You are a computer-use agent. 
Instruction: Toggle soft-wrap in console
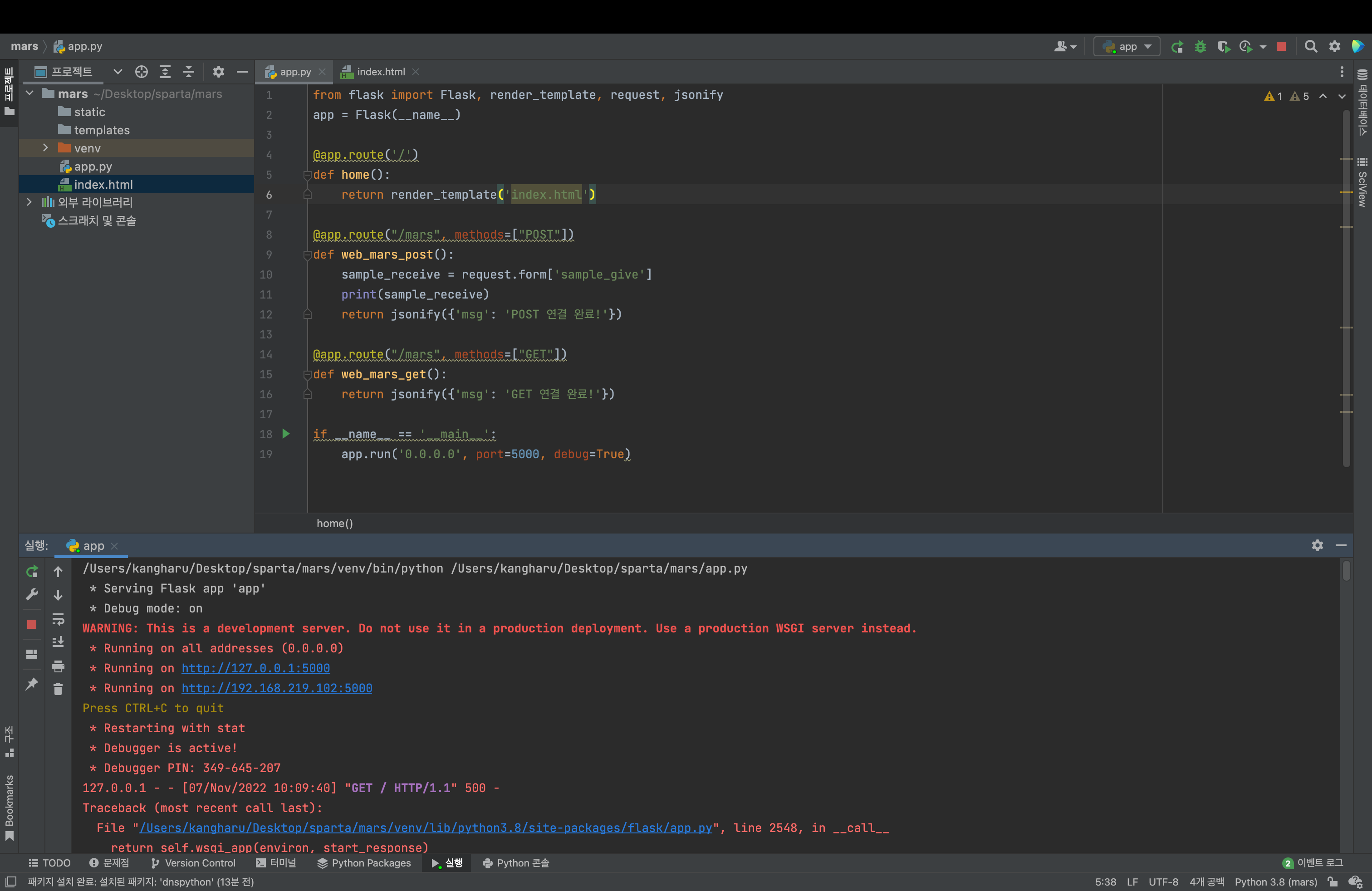pos(58,619)
